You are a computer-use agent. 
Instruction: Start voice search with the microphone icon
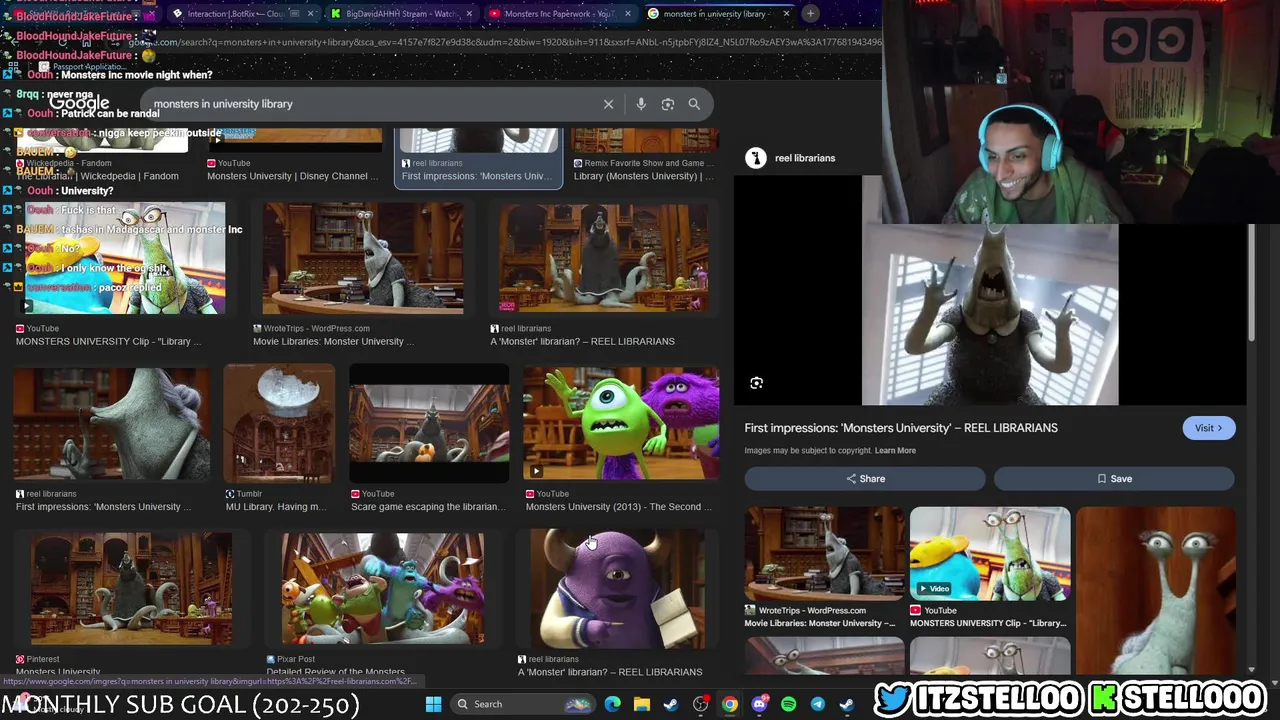(x=641, y=104)
